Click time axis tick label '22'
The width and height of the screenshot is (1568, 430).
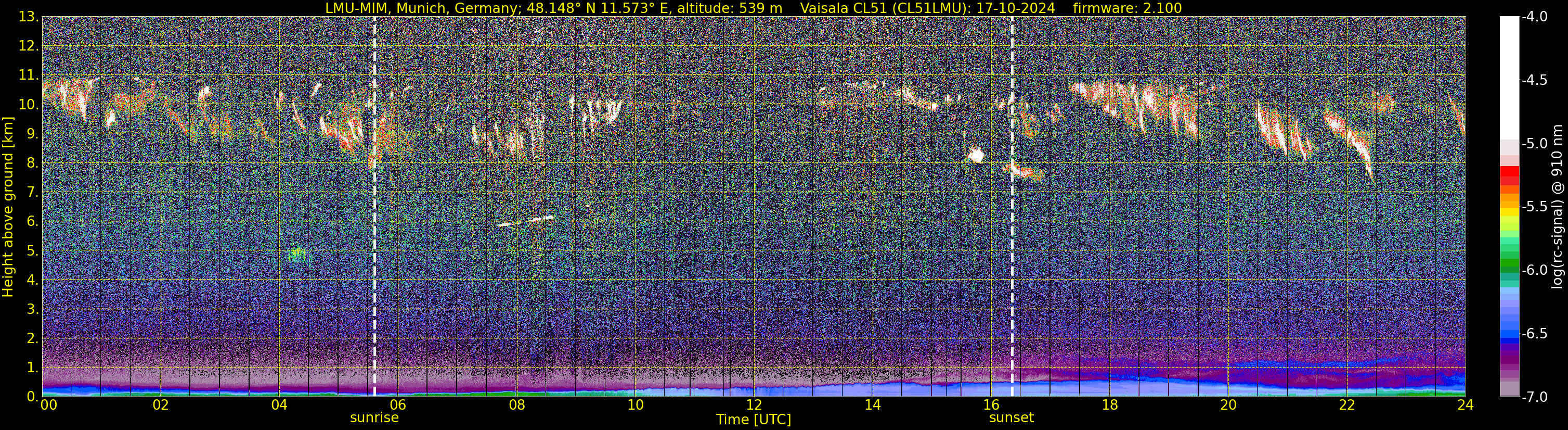tap(1347, 405)
